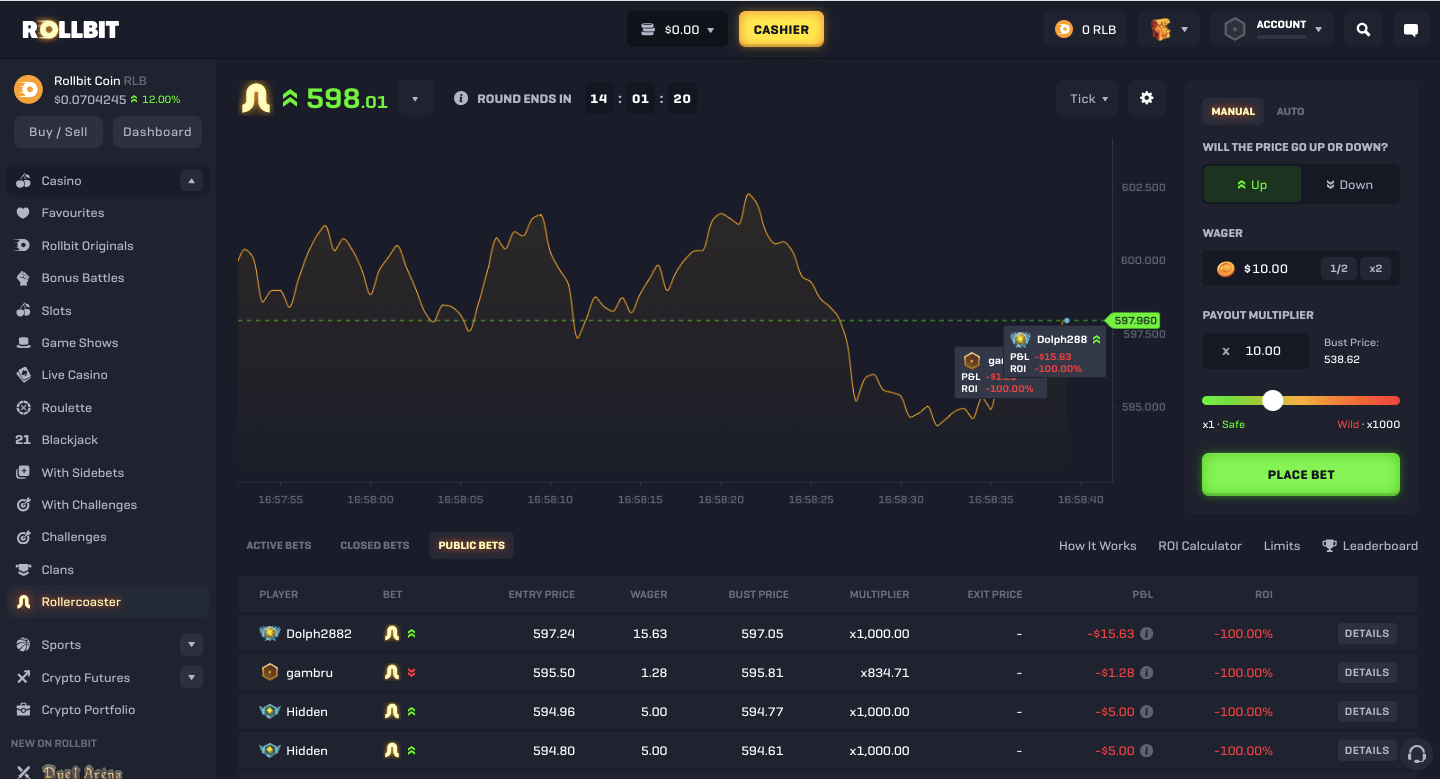
Task: Click the Rollbit Coin logo in sidebar
Action: (28, 89)
